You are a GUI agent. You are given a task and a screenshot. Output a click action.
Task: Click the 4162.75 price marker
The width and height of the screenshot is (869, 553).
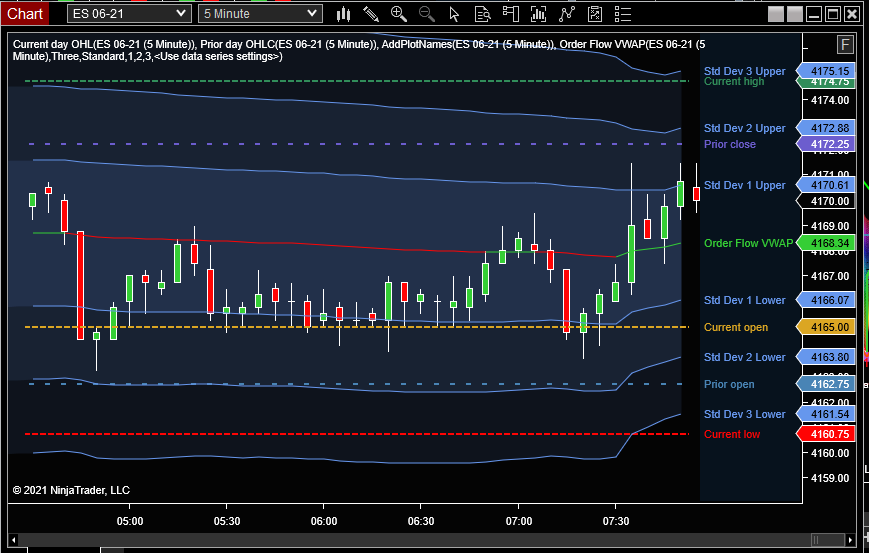pyautogui.click(x=826, y=384)
